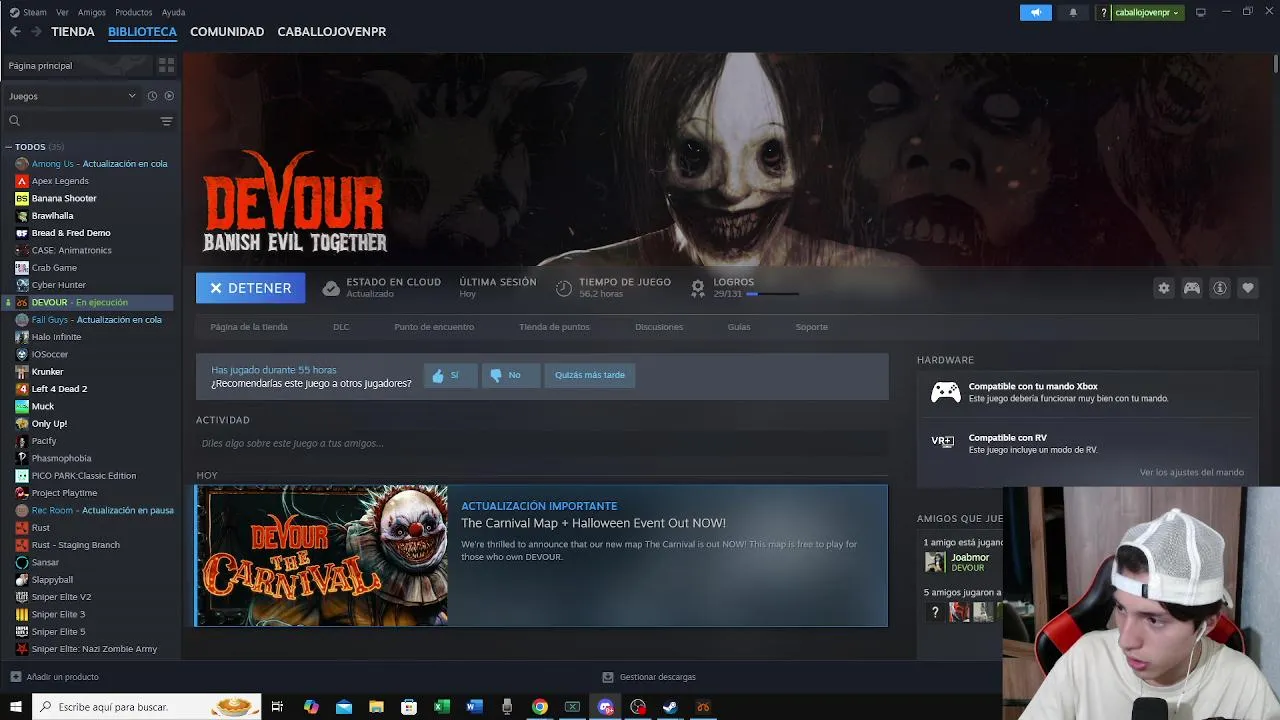Go forward with the right arrow
Image resolution: width=1280 pixels, height=720 pixels.
[x=36, y=32]
